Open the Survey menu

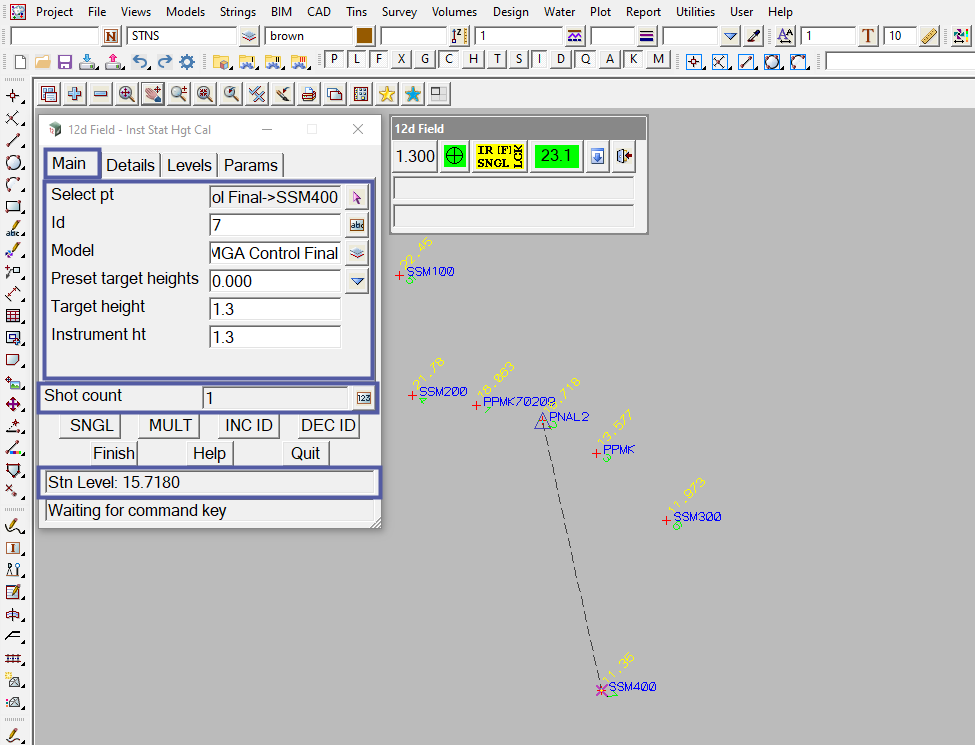399,12
